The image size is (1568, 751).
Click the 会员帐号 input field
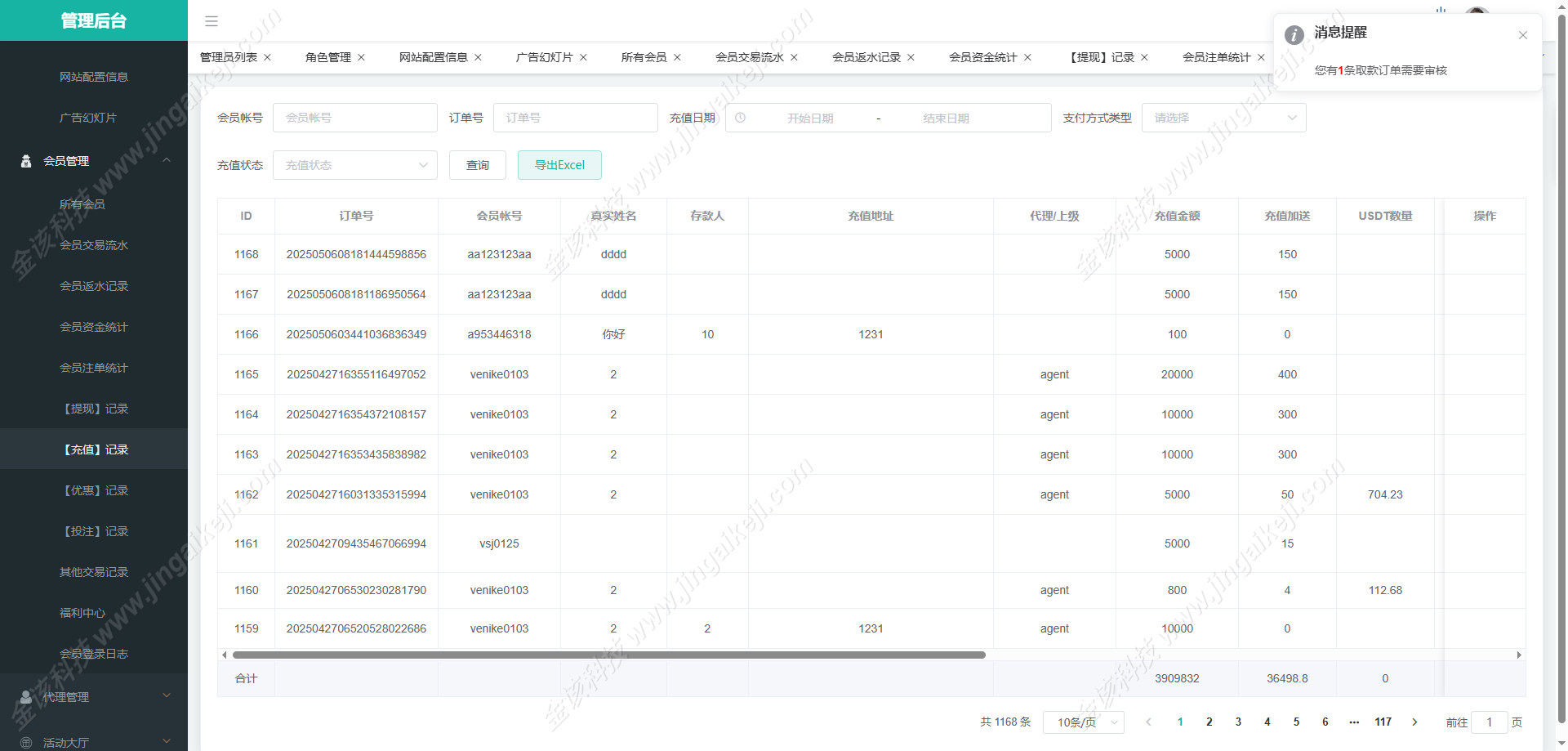[x=355, y=118]
